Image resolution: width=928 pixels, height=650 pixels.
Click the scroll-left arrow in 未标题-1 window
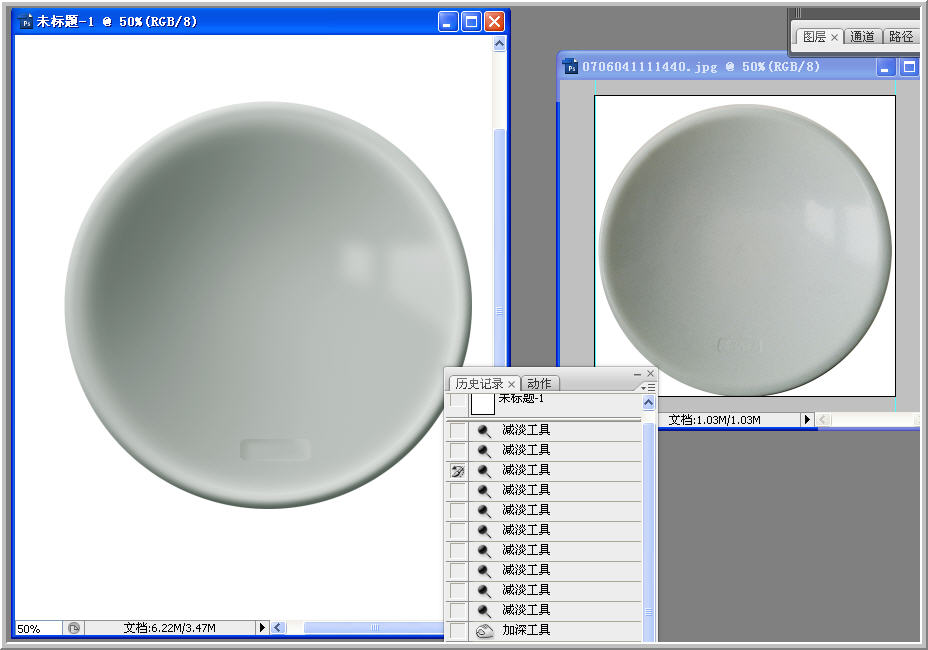pyautogui.click(x=278, y=628)
